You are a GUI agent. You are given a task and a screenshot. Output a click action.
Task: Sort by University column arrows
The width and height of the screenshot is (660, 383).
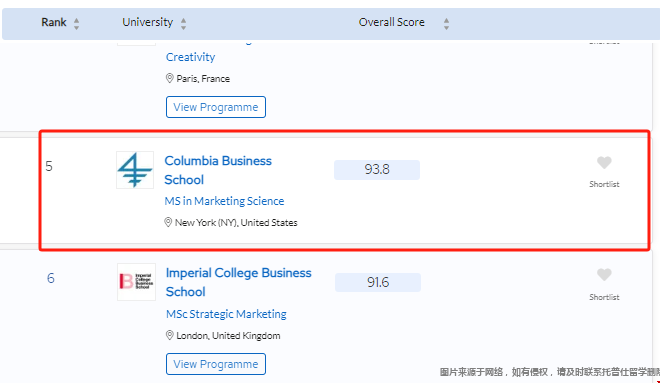pyautogui.click(x=183, y=23)
